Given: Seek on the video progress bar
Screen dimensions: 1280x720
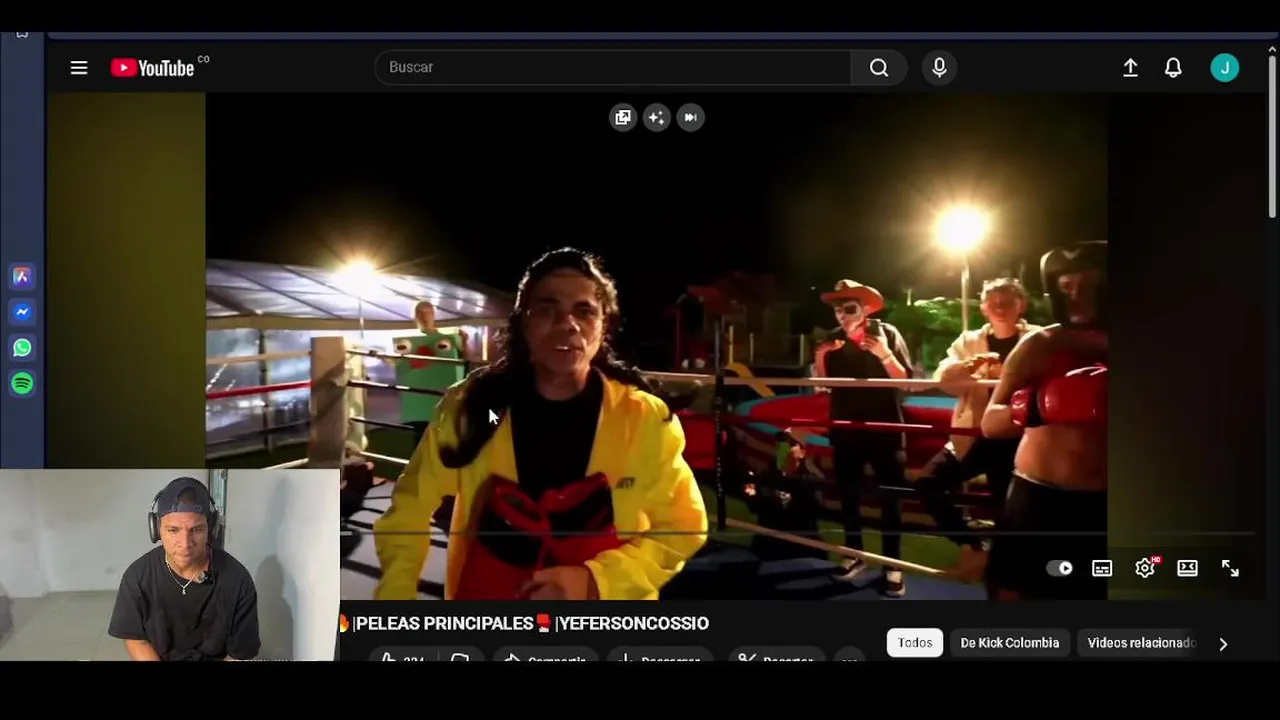Looking at the screenshot, I should (797, 534).
